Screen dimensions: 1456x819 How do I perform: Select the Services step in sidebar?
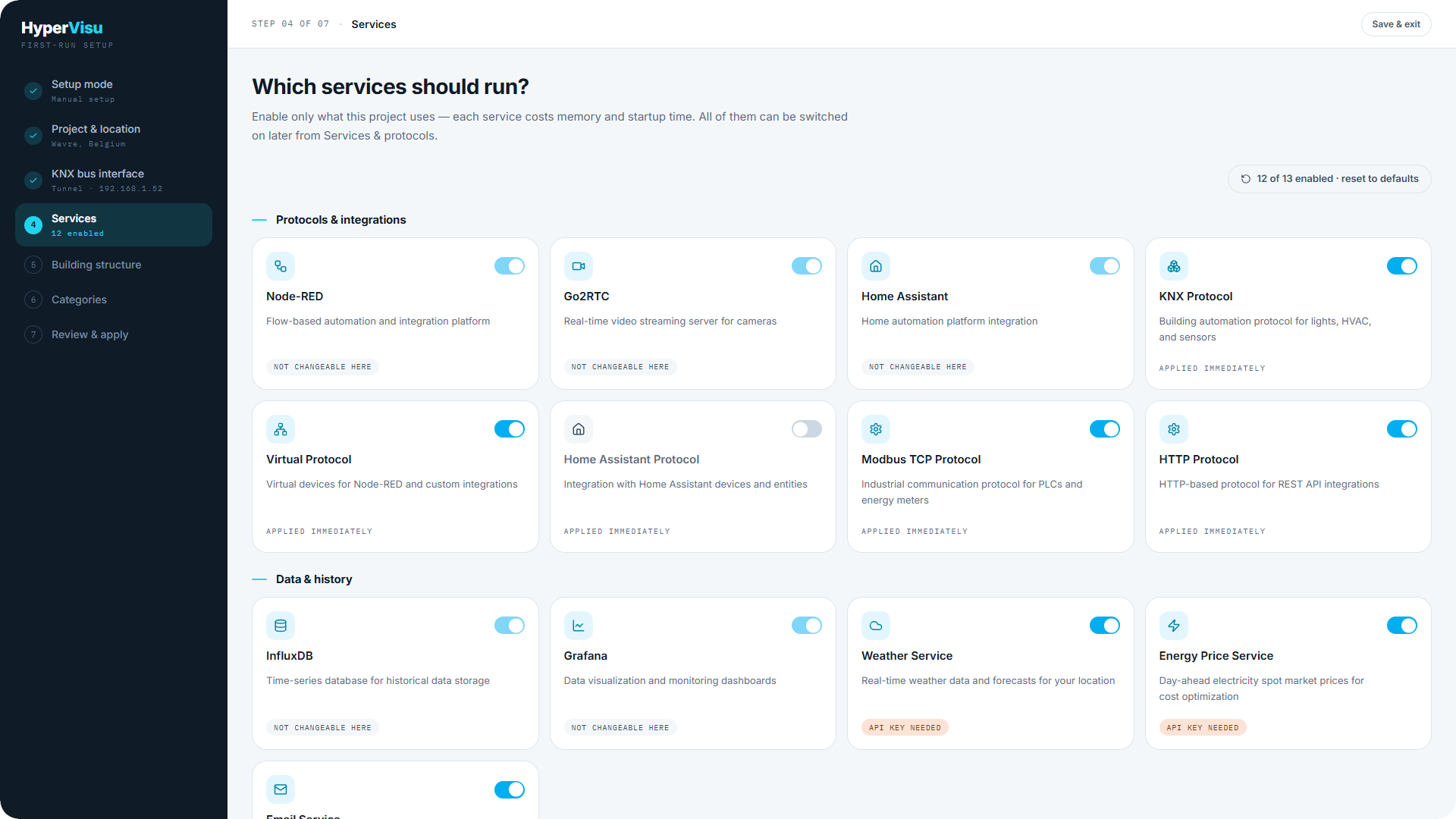point(114,224)
